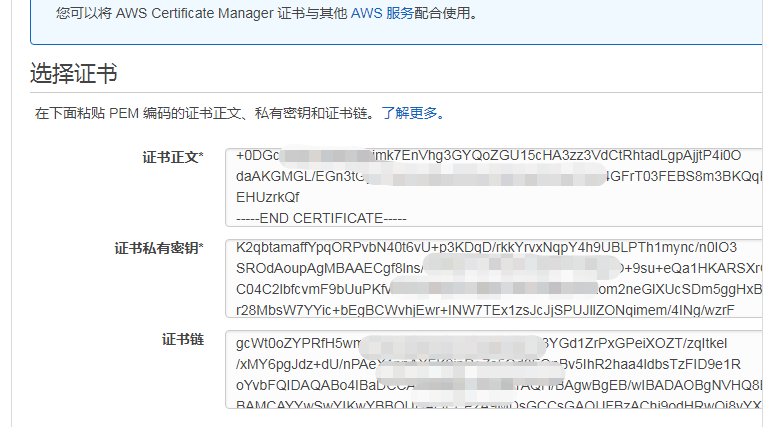Click the 证书私有密钥* label
The height and width of the screenshot is (427, 769).
[x=159, y=248]
